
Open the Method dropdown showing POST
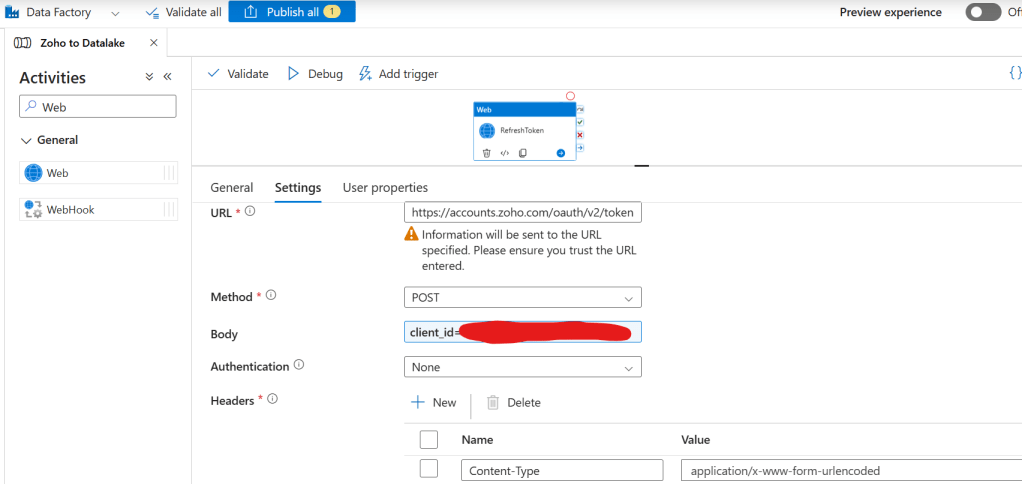coord(522,298)
